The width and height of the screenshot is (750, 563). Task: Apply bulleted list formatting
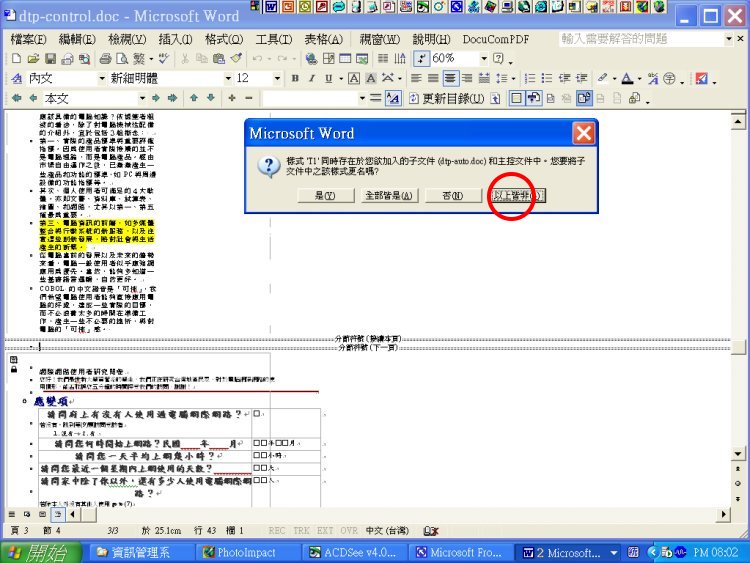click(x=547, y=78)
